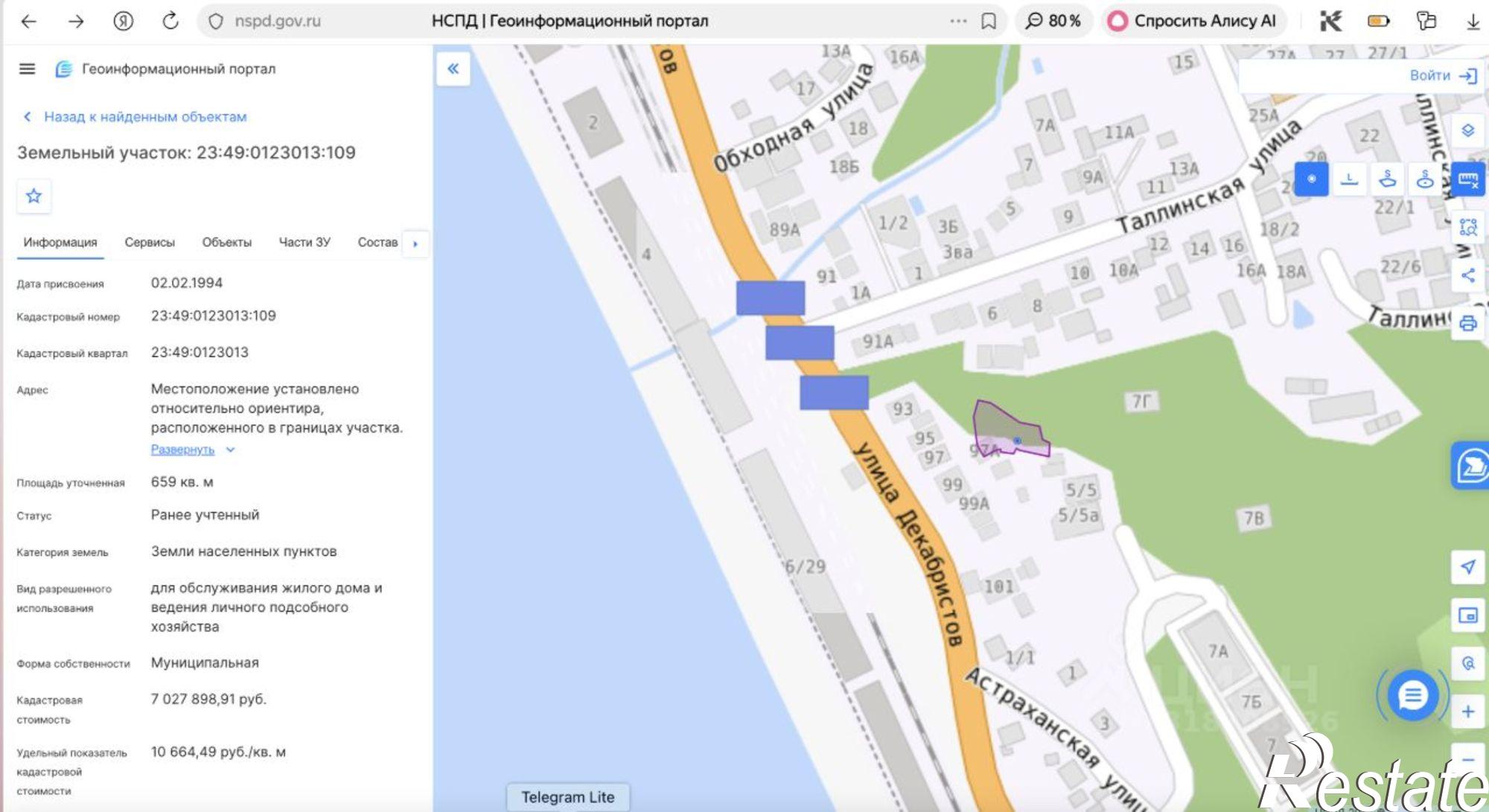Image resolution: width=1489 pixels, height=812 pixels.
Task: Collapse the left information panel
Action: (453, 69)
